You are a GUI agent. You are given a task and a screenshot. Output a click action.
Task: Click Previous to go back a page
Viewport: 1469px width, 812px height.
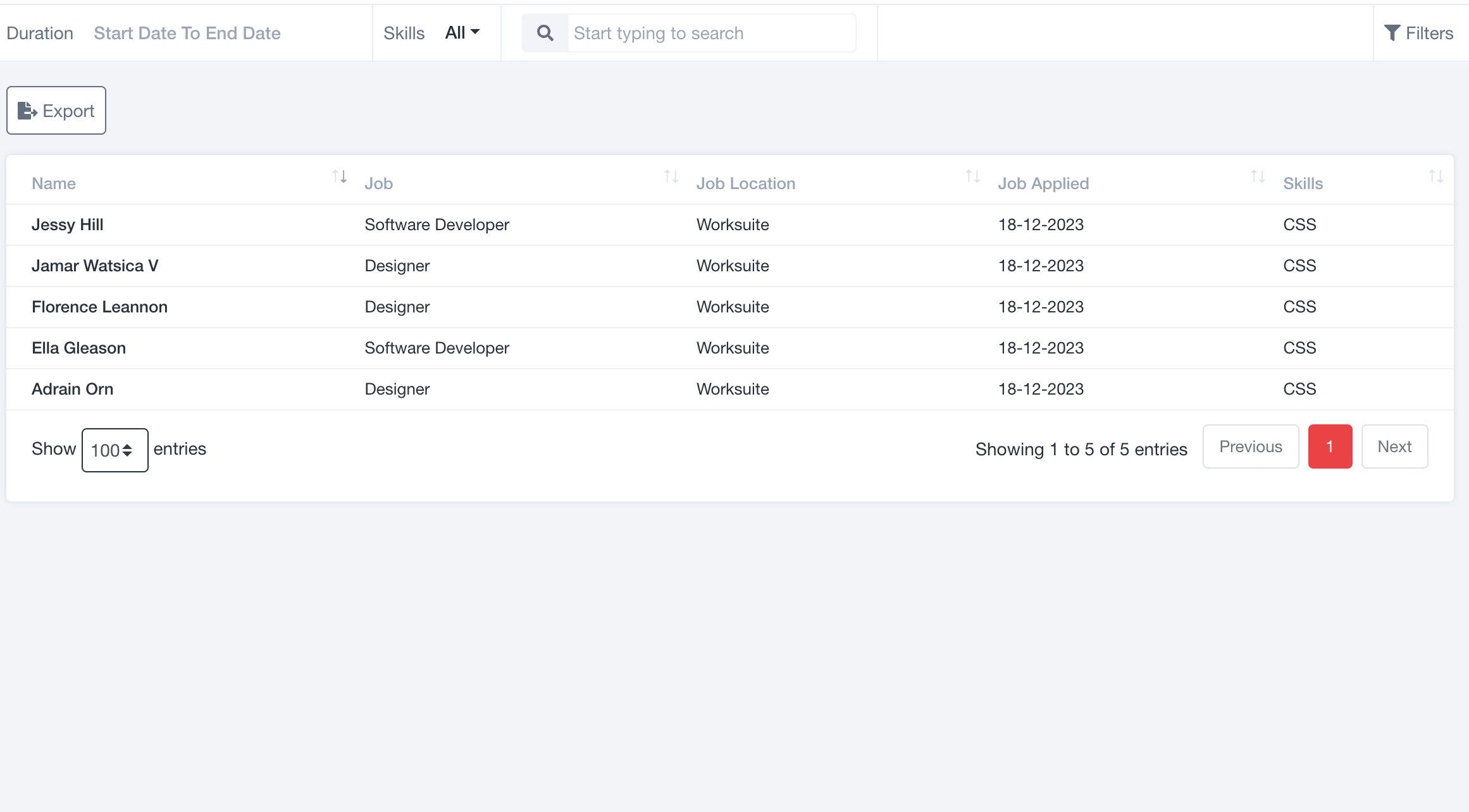(x=1250, y=446)
